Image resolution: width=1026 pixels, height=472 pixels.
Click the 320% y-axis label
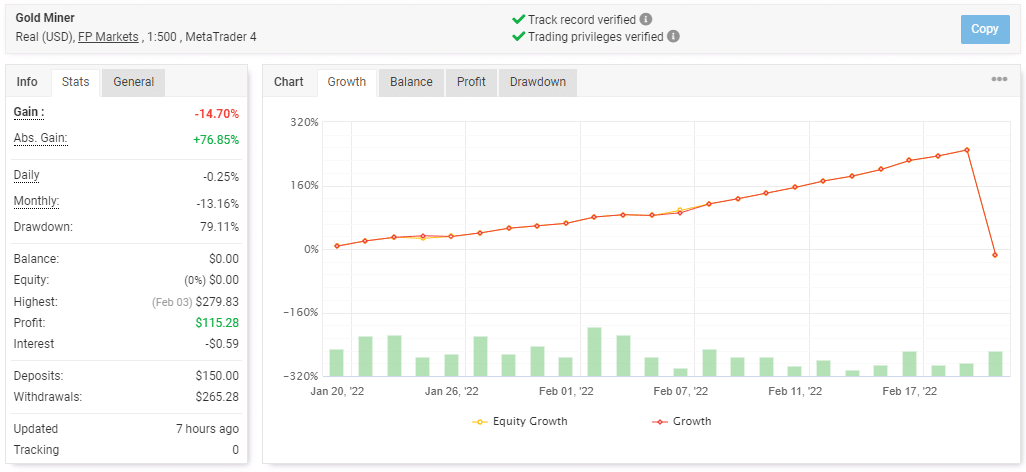click(x=305, y=122)
